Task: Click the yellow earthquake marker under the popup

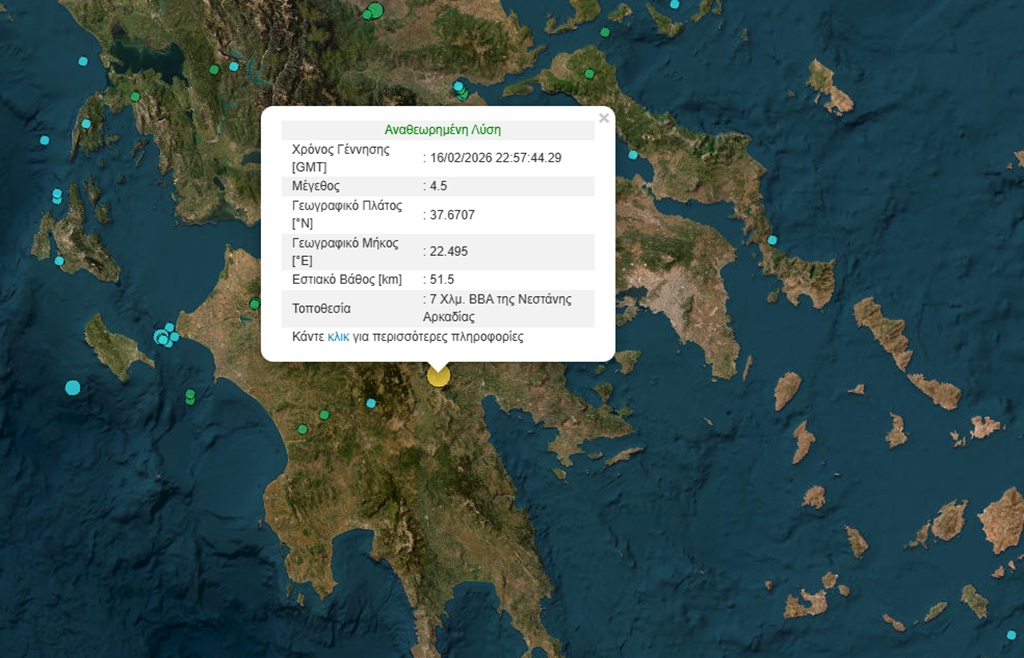Action: (x=438, y=376)
